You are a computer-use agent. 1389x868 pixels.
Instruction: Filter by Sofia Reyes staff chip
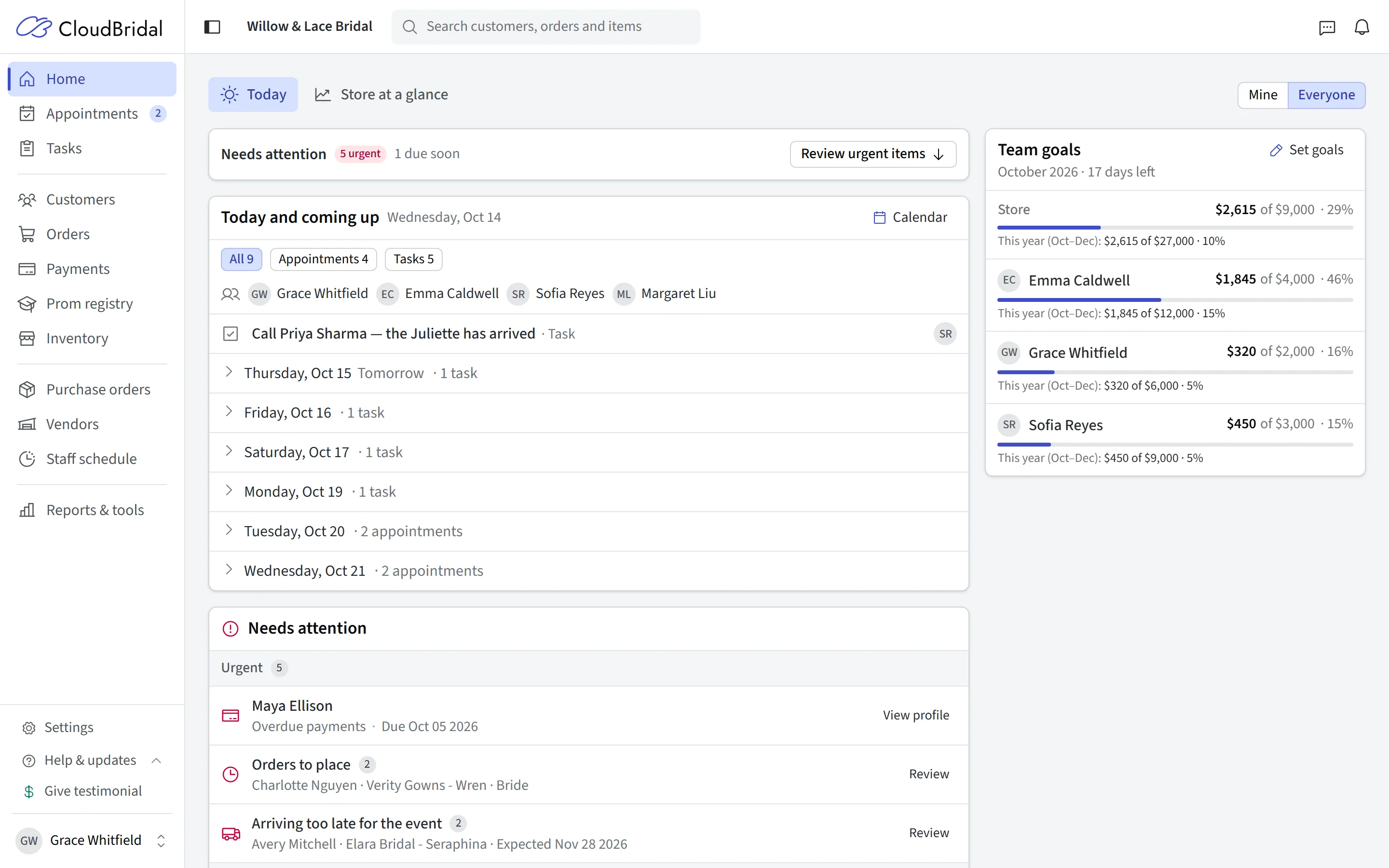point(556,294)
